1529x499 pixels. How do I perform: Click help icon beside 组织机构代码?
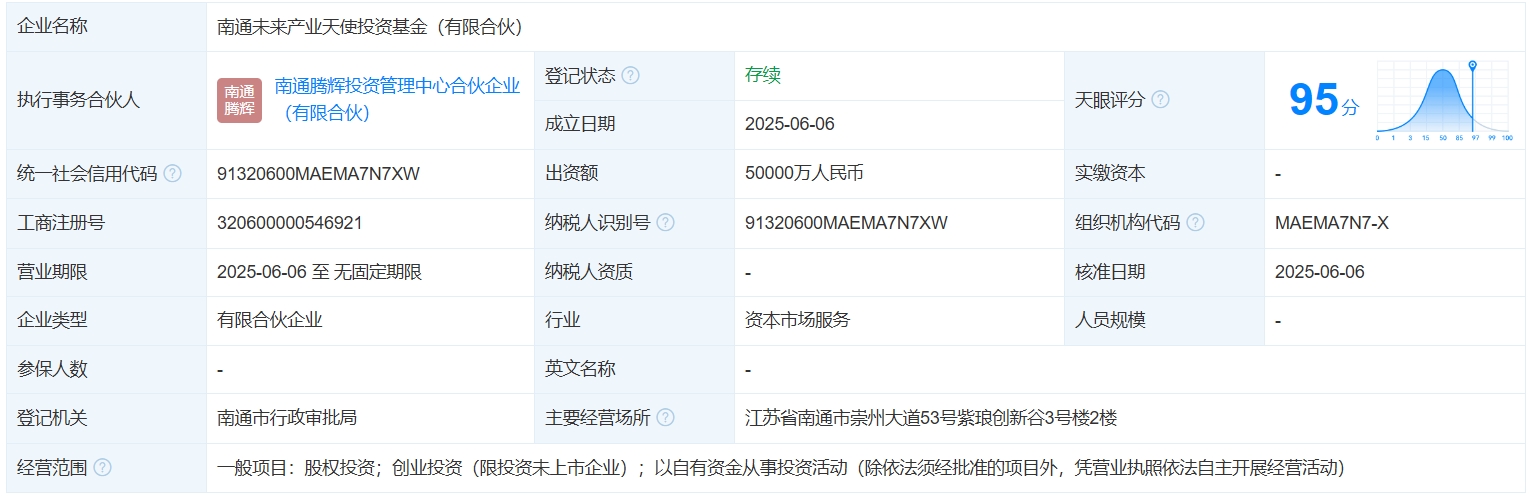(1195, 222)
